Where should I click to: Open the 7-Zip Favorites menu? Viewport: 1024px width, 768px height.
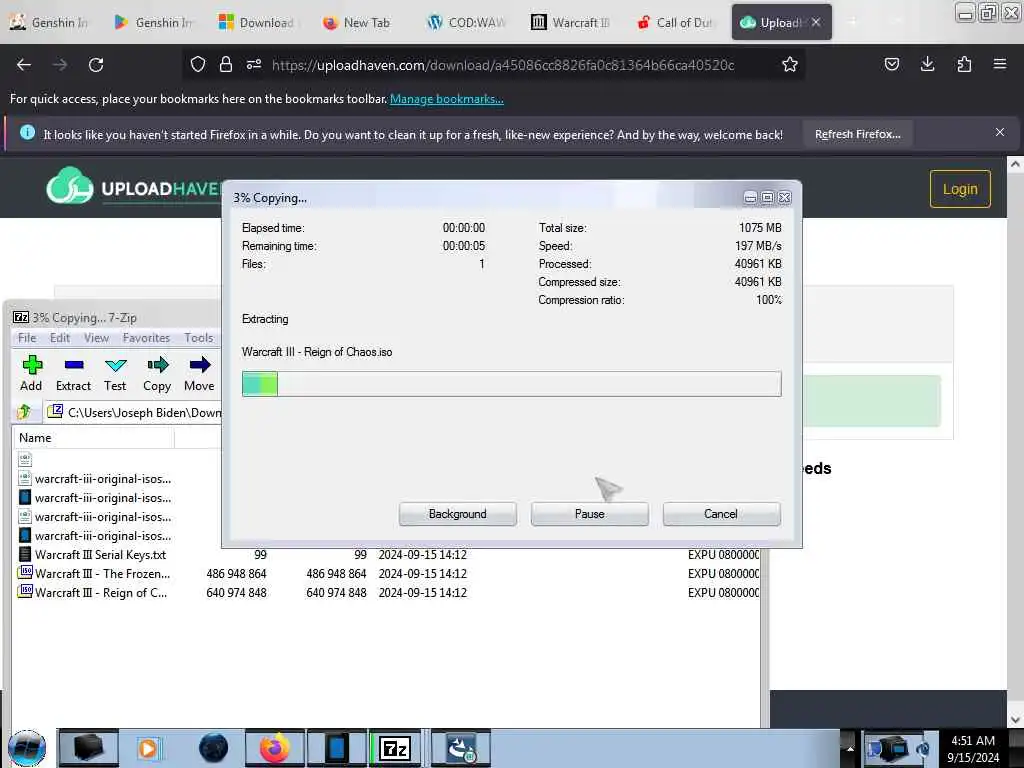pos(146,338)
